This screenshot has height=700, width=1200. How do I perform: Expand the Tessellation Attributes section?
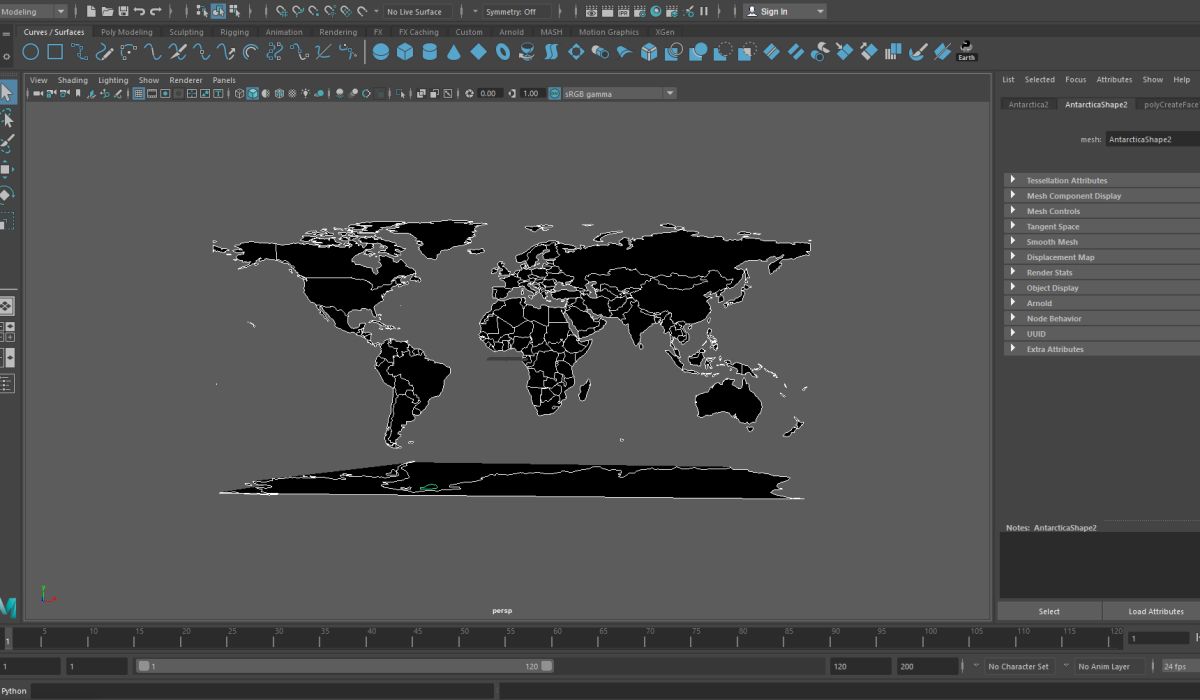click(1066, 181)
